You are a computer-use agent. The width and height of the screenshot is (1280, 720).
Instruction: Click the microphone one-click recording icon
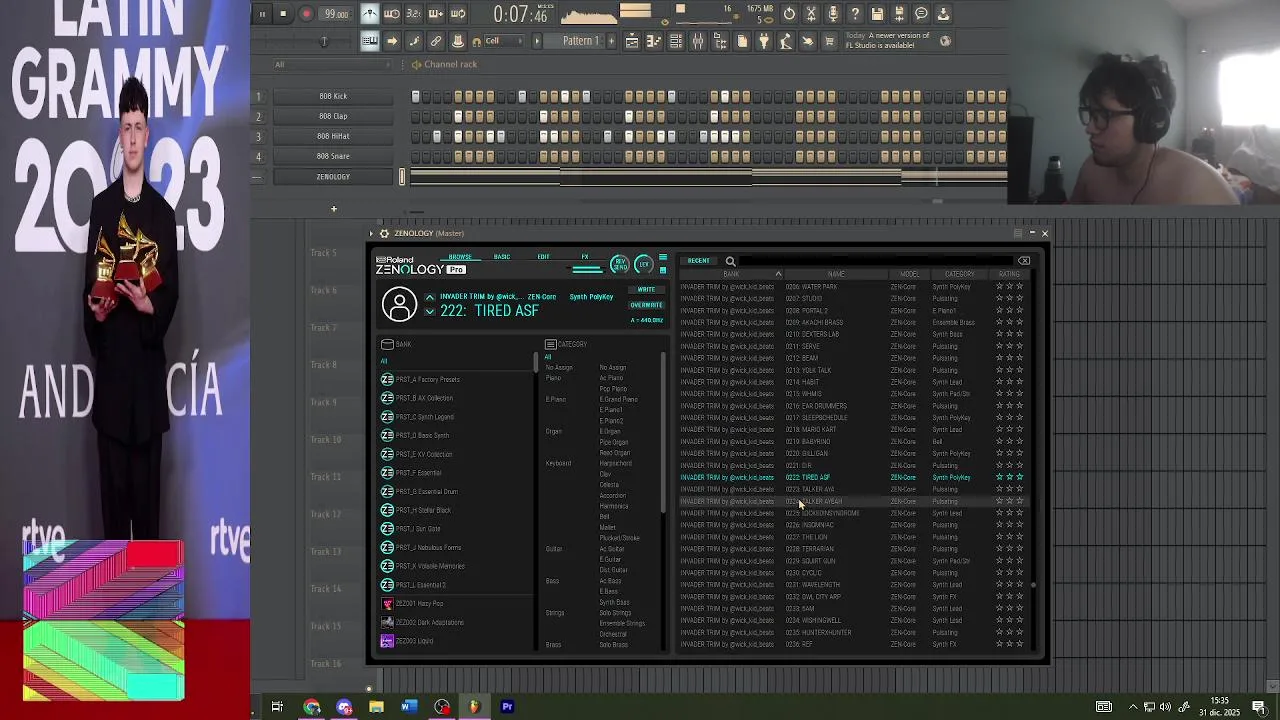(833, 14)
